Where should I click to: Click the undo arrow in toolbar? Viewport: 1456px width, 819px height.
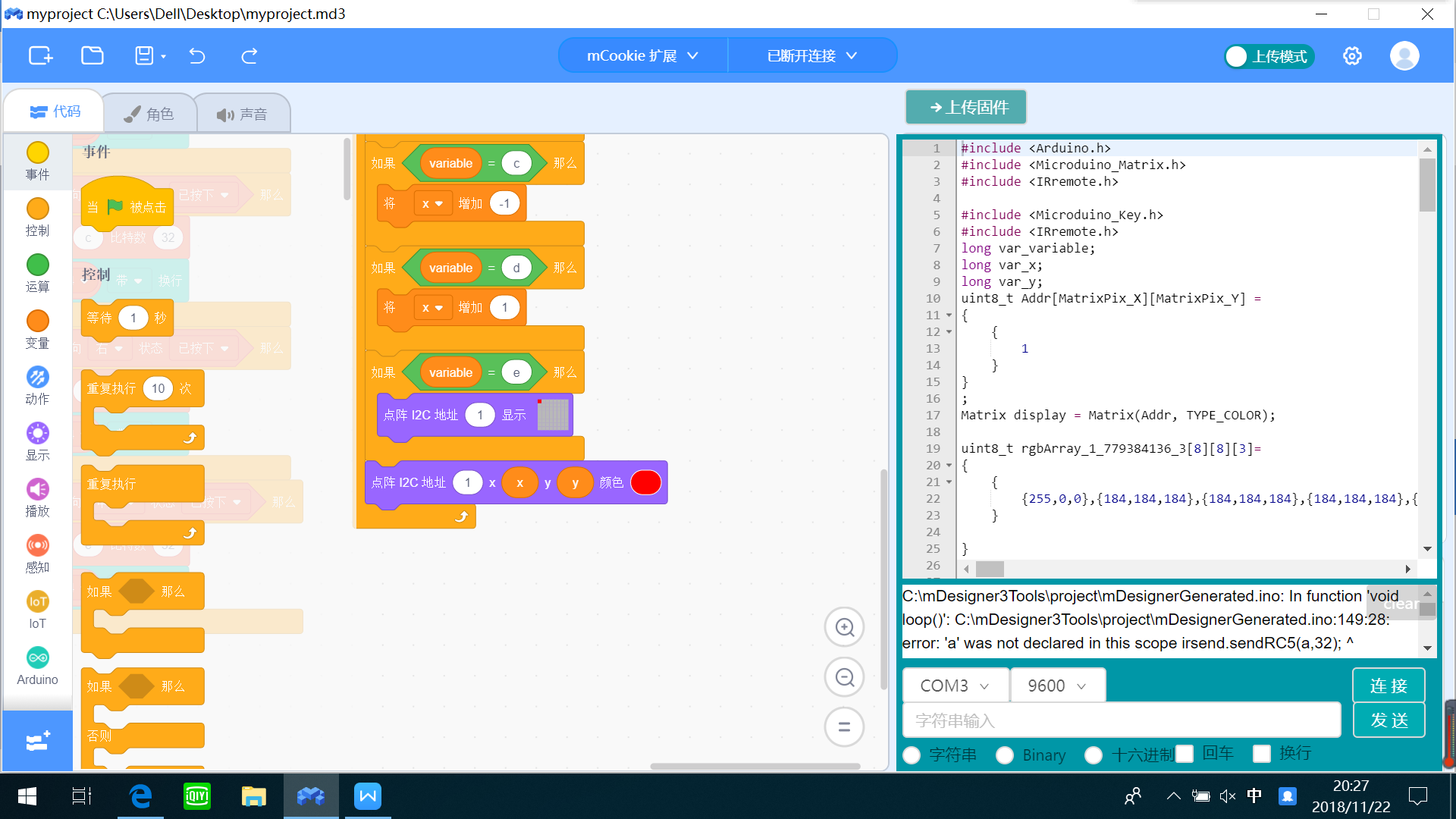pyautogui.click(x=197, y=55)
